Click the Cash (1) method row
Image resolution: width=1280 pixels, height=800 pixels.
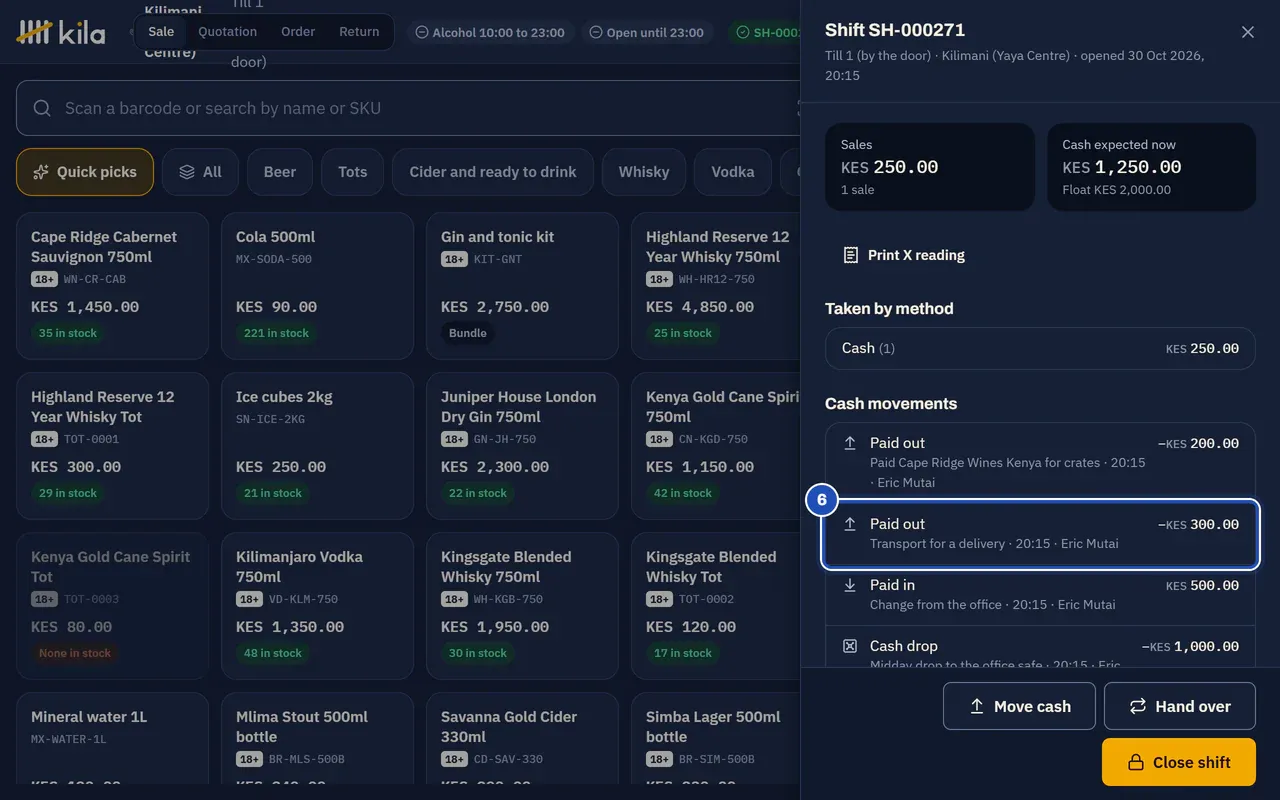[x=1040, y=348]
